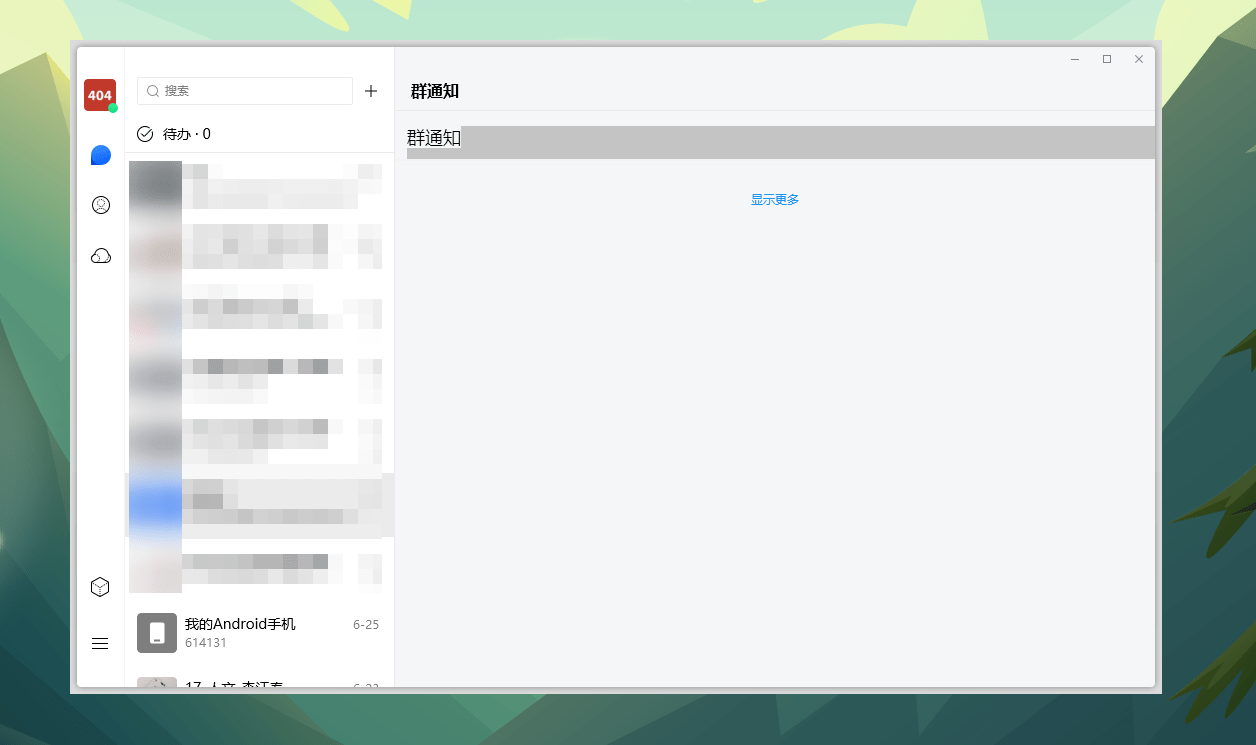Open the cloud Spaces sidebar icon

pyautogui.click(x=100, y=256)
